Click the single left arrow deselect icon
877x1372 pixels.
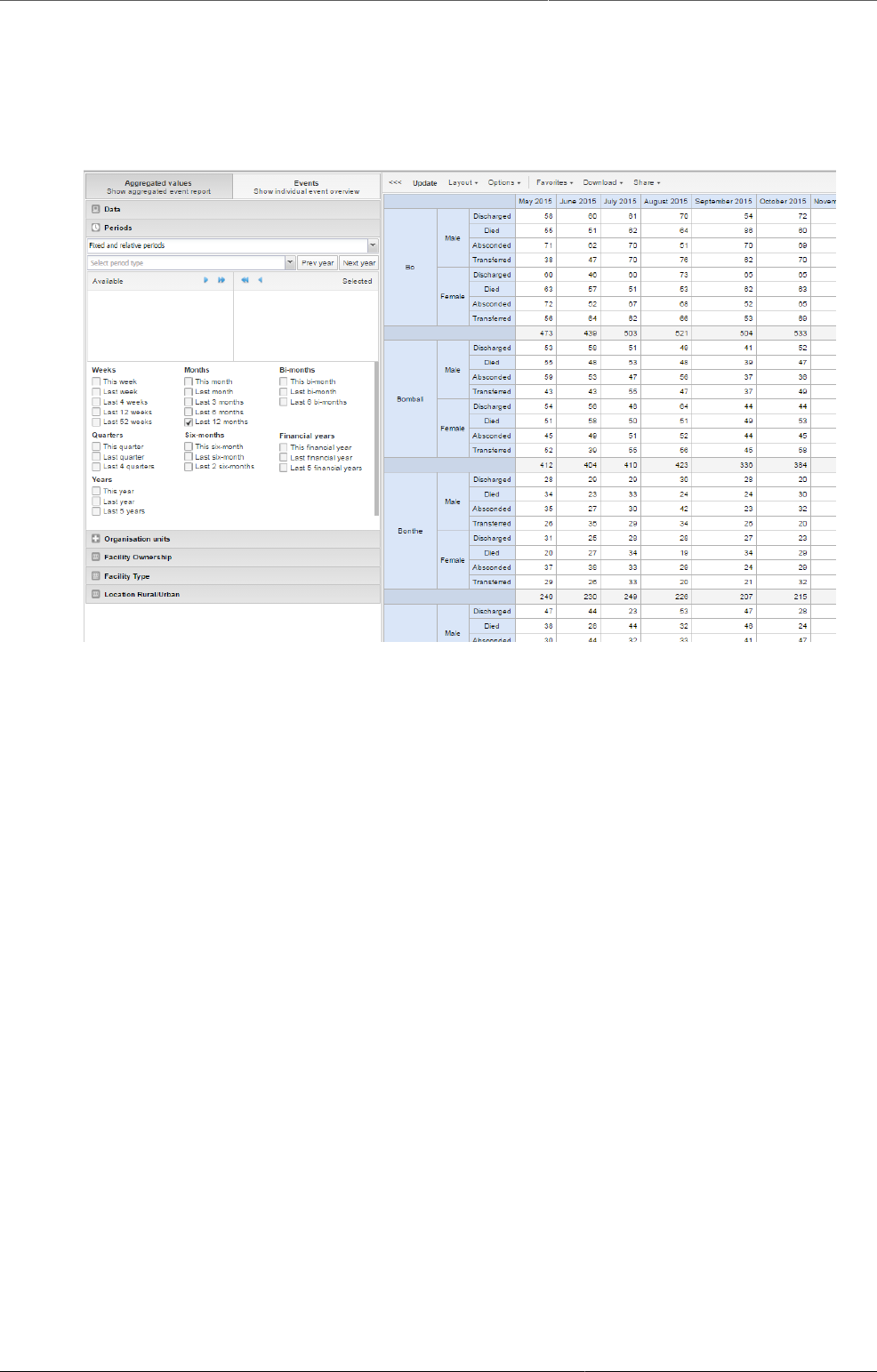click(260, 280)
